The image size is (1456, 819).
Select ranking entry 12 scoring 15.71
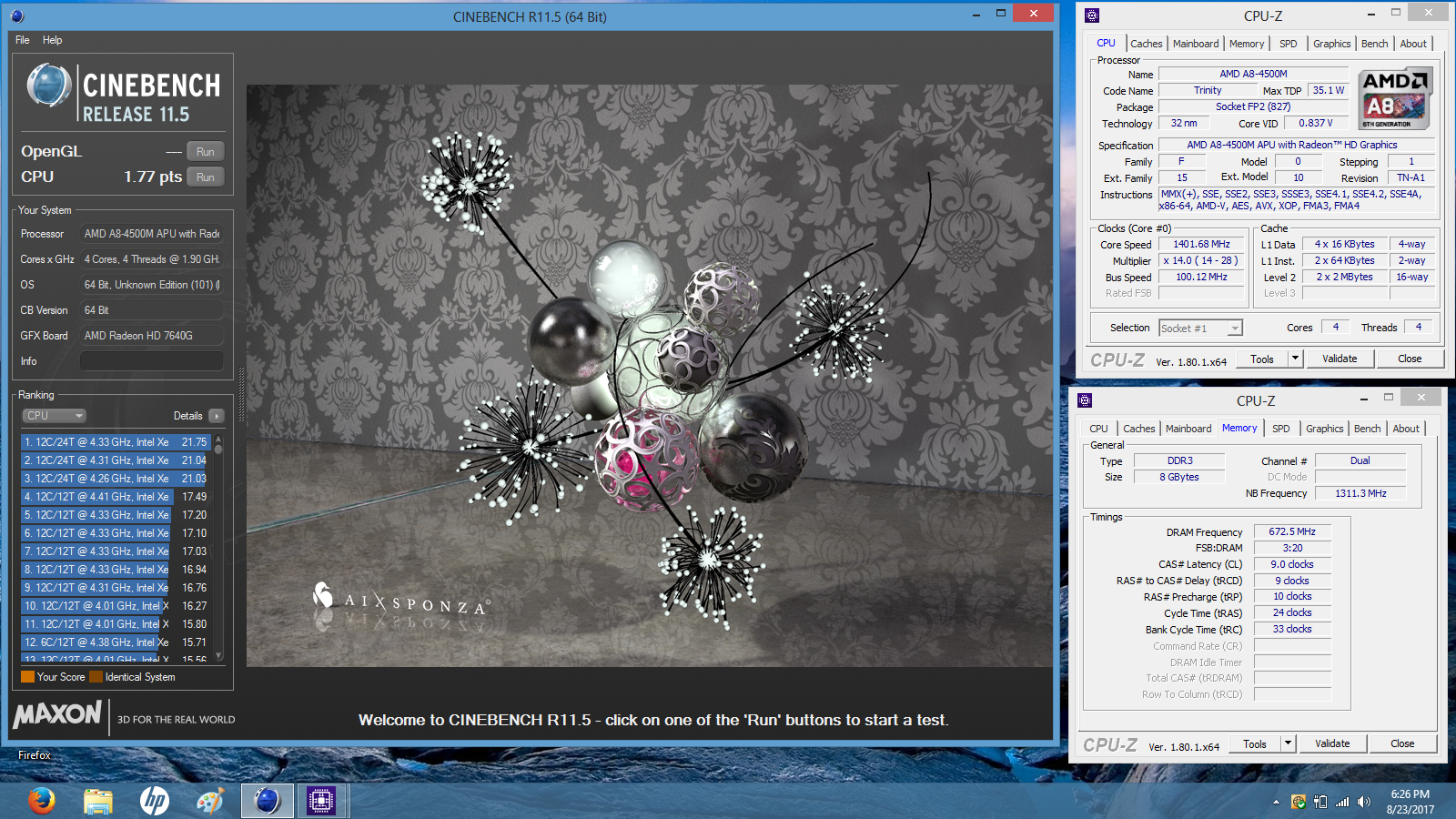pyautogui.click(x=116, y=642)
